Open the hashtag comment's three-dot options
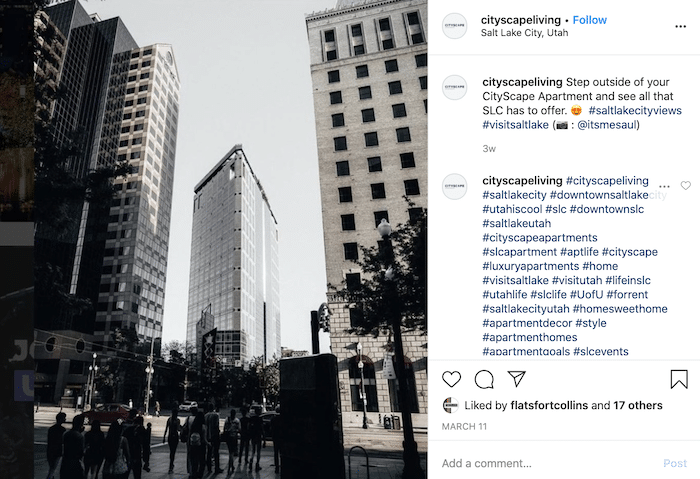The width and height of the screenshot is (700, 479). point(664,186)
